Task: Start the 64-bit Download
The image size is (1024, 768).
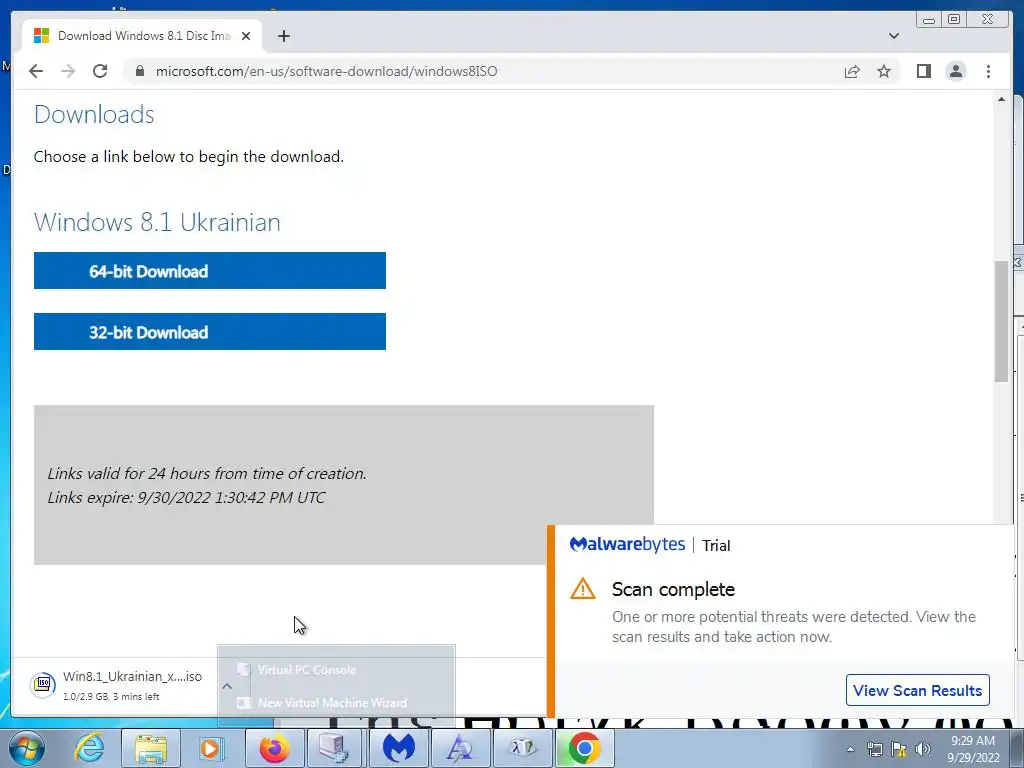Action: [210, 270]
